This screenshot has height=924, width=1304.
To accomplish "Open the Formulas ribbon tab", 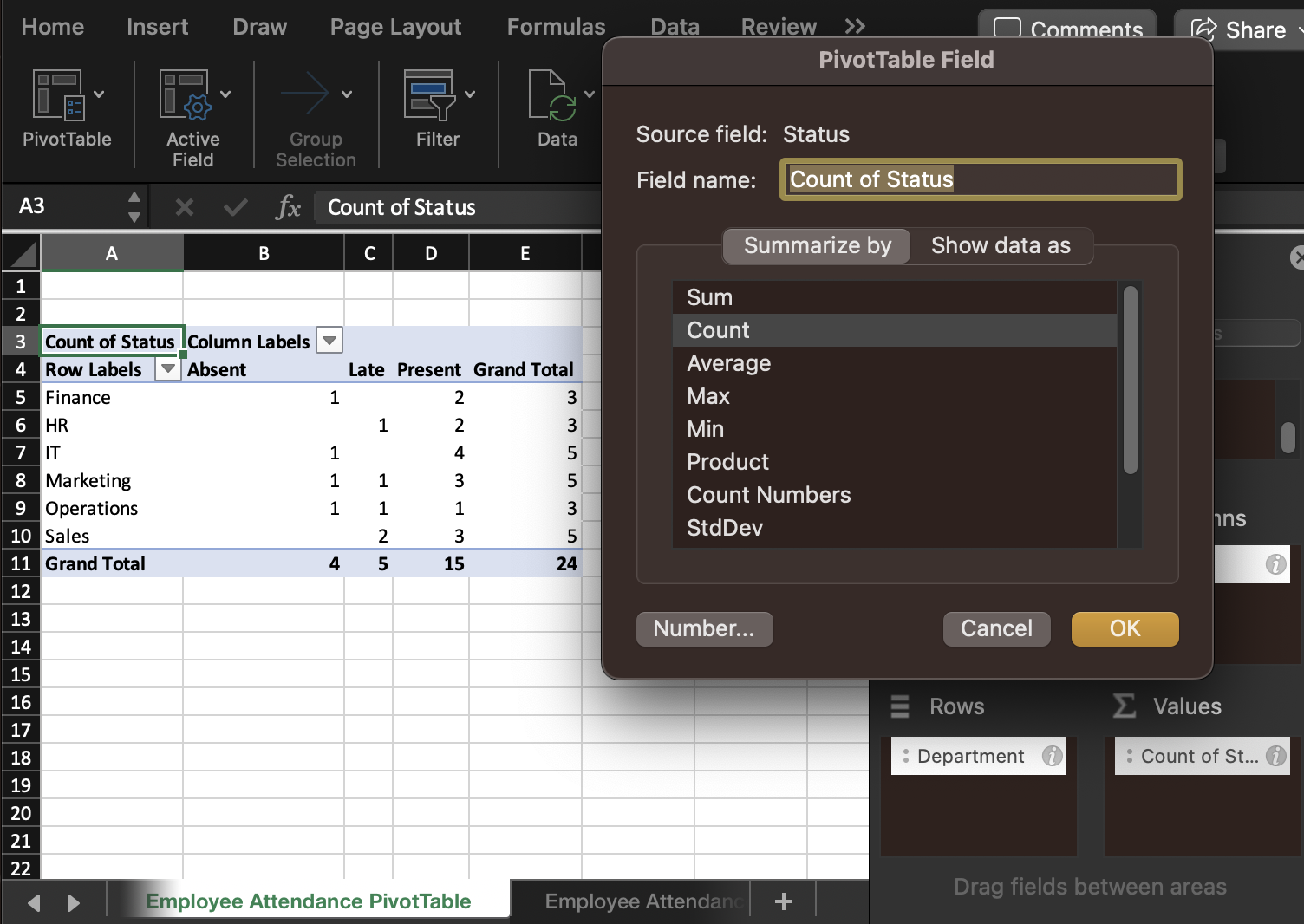I will pyautogui.click(x=557, y=27).
